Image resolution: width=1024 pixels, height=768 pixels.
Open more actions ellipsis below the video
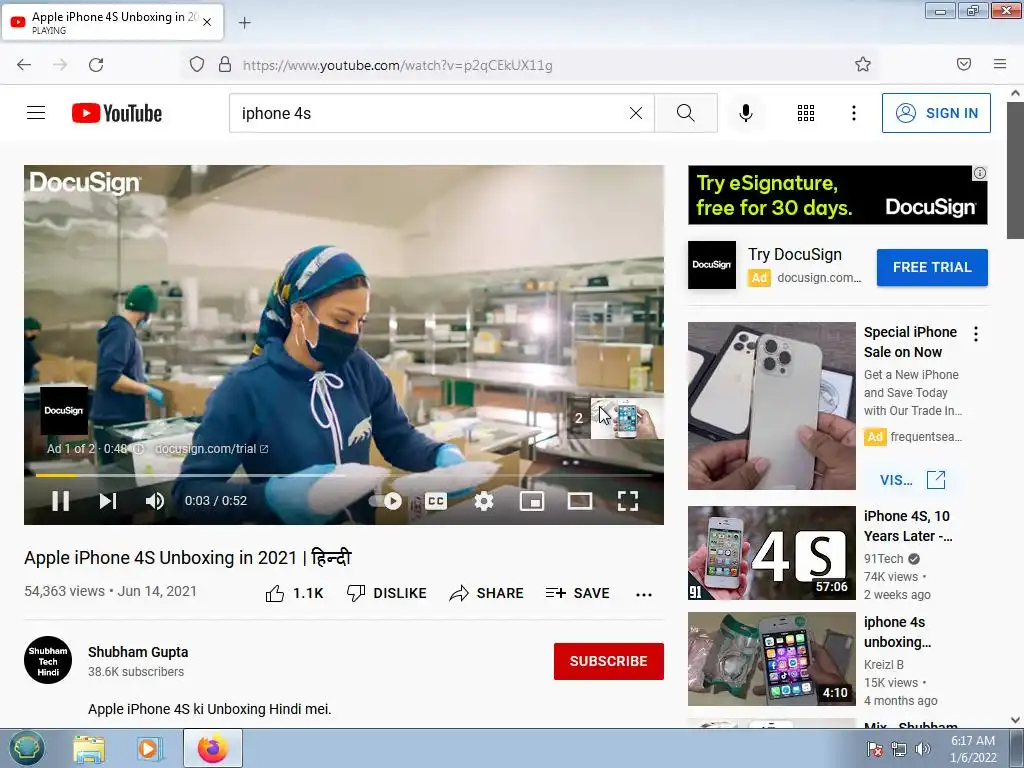644,594
